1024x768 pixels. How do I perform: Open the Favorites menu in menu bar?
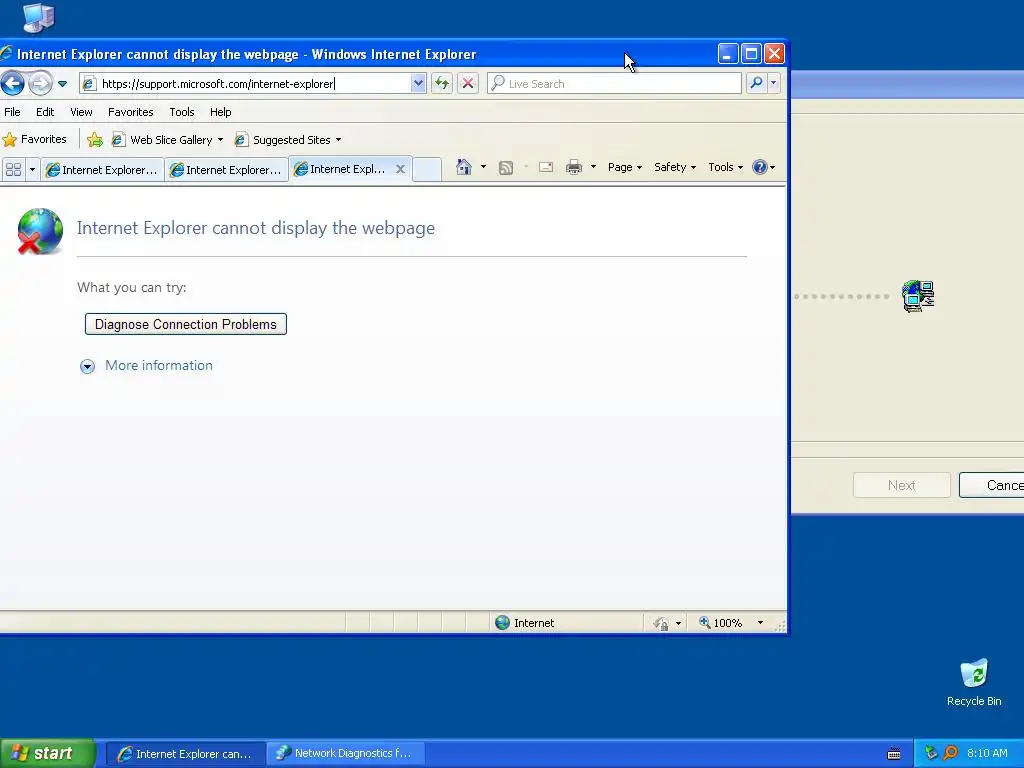coord(131,112)
